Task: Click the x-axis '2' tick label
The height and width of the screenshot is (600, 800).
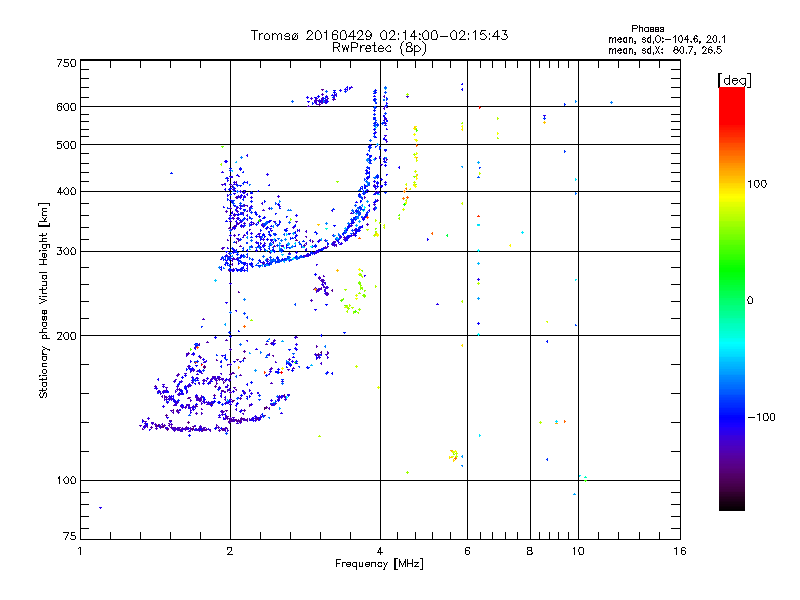Action: tap(230, 551)
